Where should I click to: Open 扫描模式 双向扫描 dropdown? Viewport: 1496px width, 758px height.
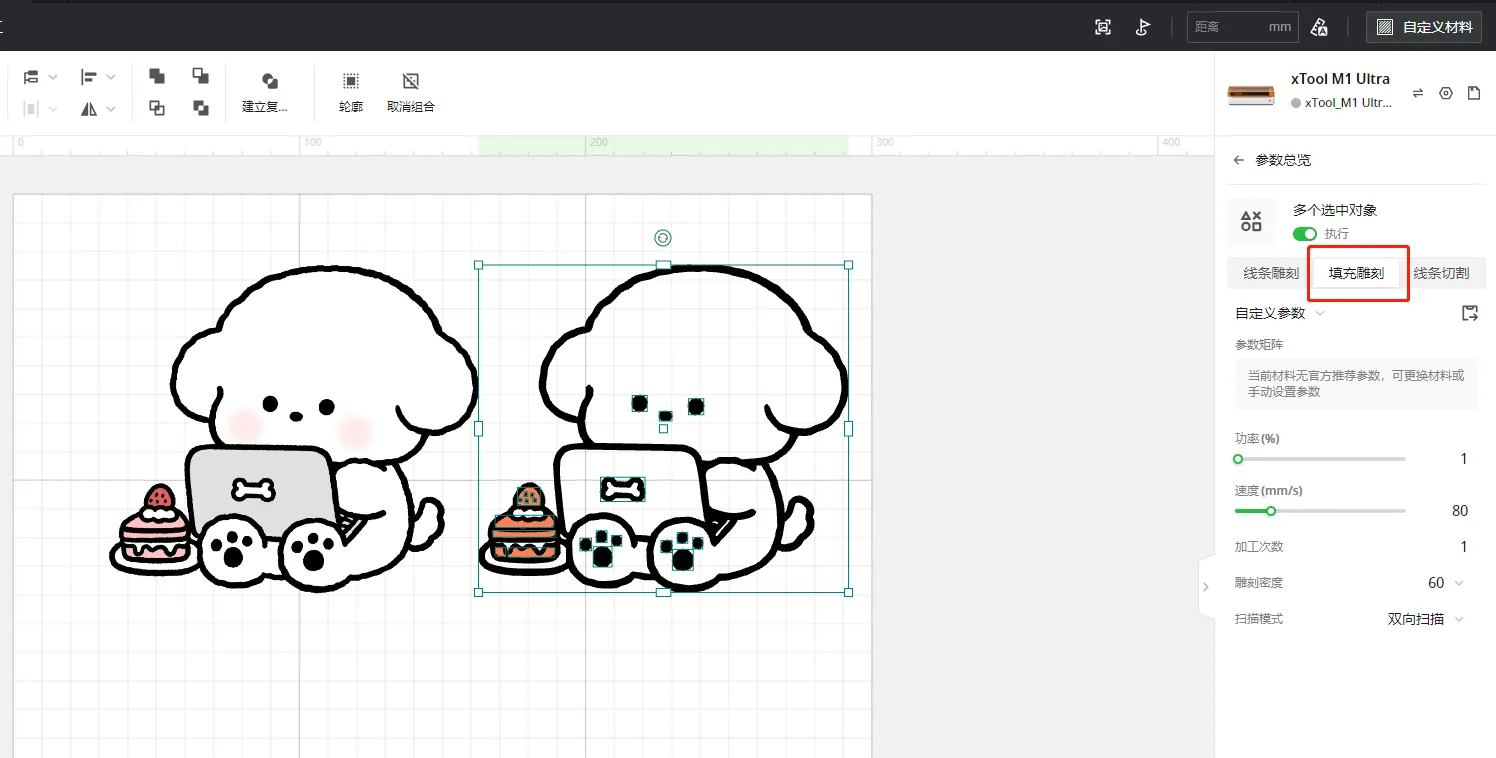[1426, 619]
